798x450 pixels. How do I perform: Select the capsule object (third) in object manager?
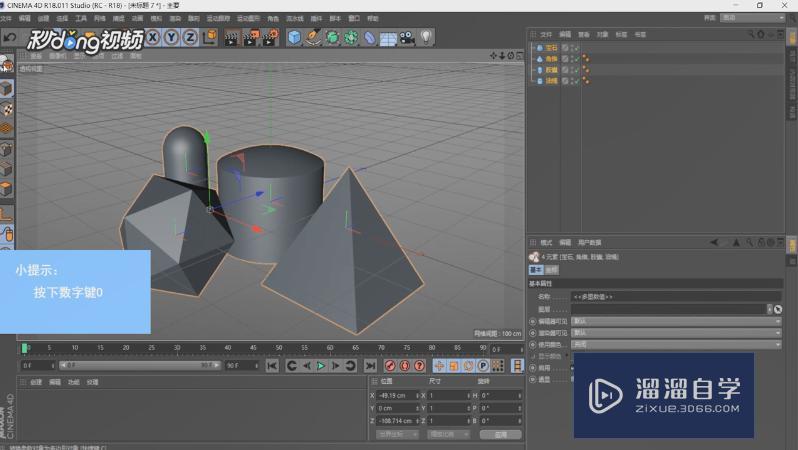click(551, 70)
